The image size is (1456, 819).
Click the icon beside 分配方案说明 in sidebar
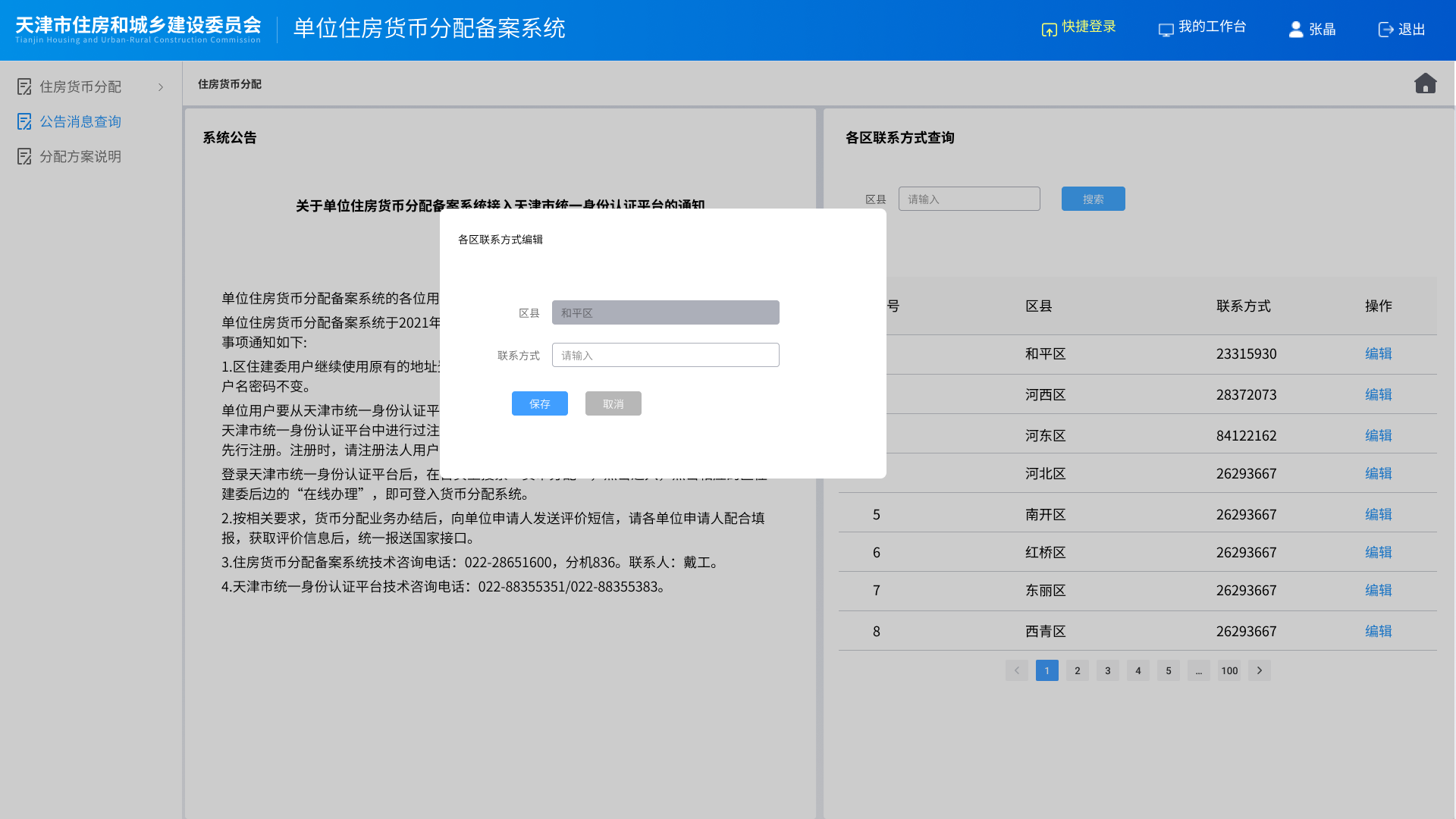[24, 157]
